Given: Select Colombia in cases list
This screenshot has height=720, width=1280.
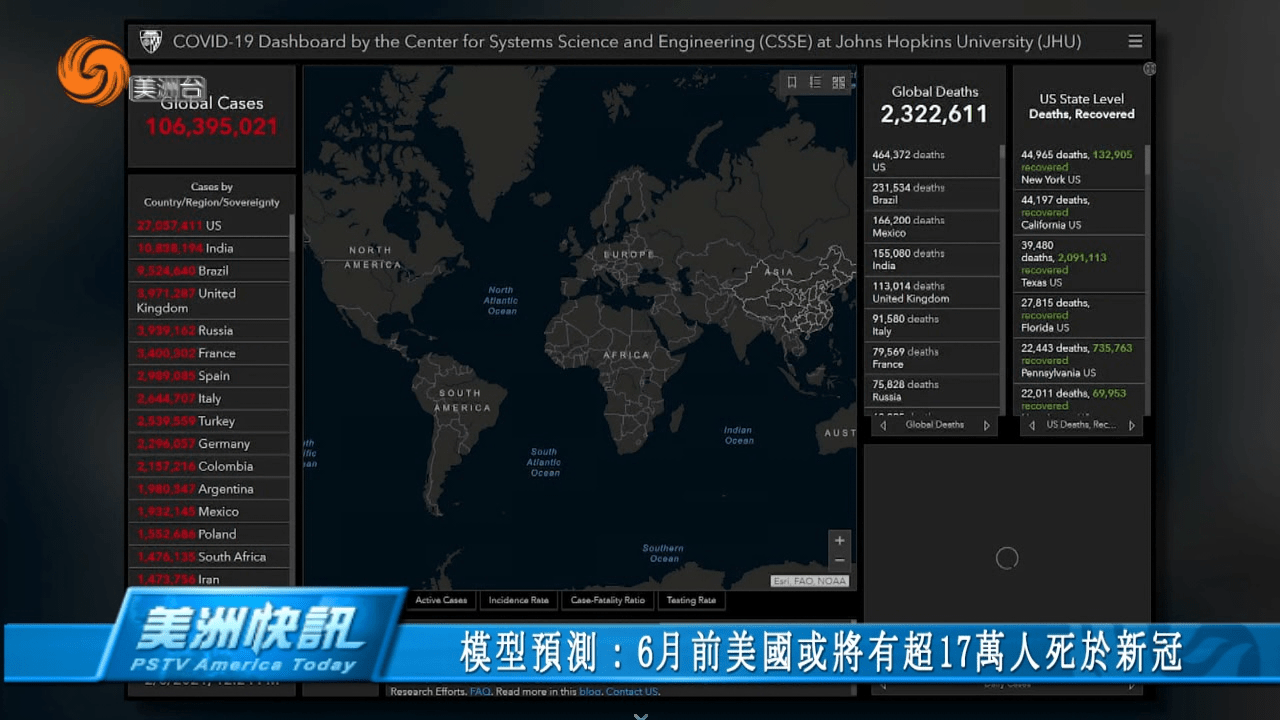Looking at the screenshot, I should (210, 466).
